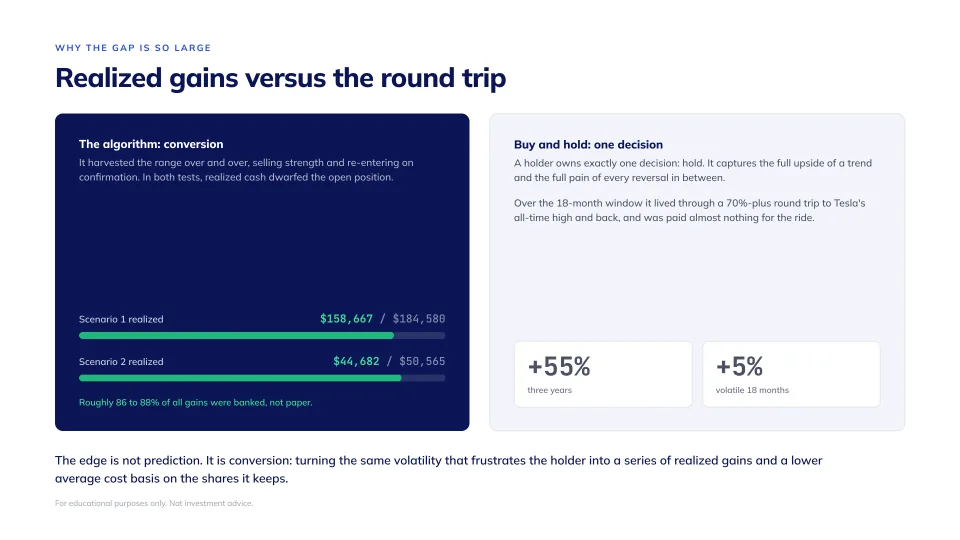Click the holder owns exactly one decision text
Screen dimensions: 960x540
coord(692,170)
